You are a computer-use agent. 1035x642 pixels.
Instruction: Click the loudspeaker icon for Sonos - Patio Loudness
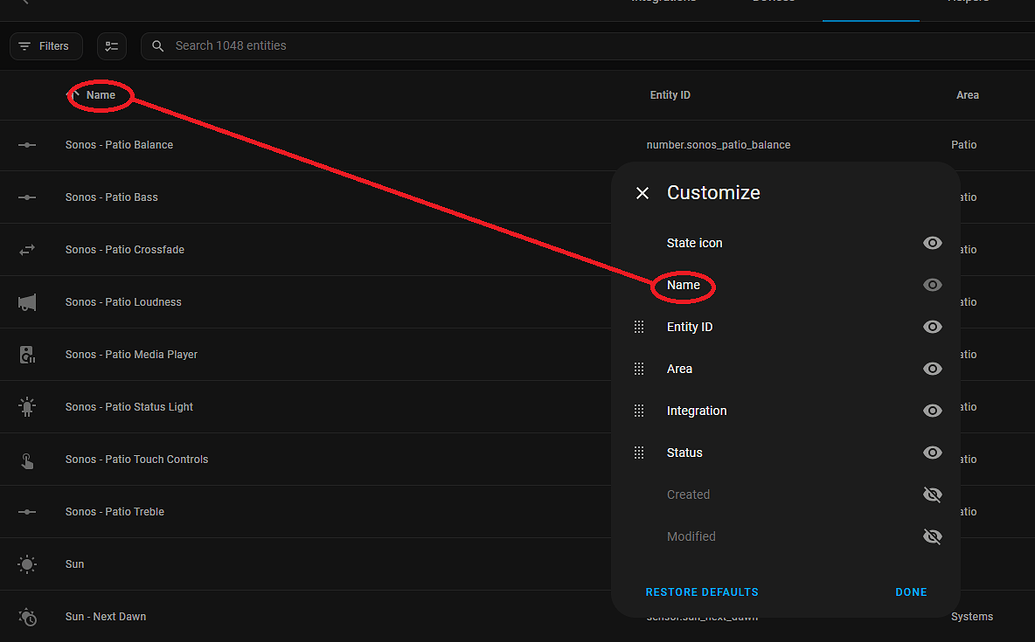coord(27,301)
